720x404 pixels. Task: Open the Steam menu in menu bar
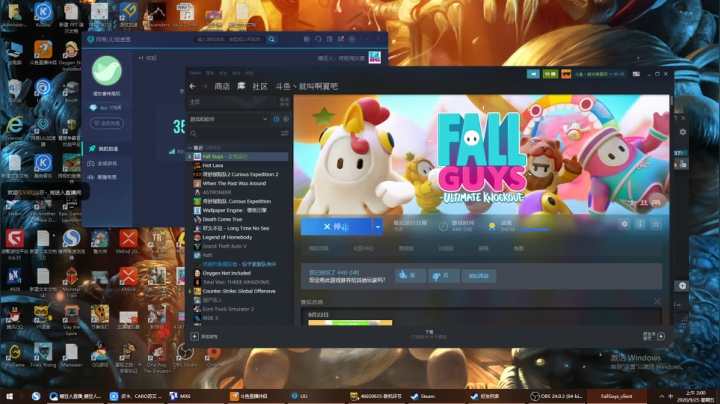(x=195, y=73)
